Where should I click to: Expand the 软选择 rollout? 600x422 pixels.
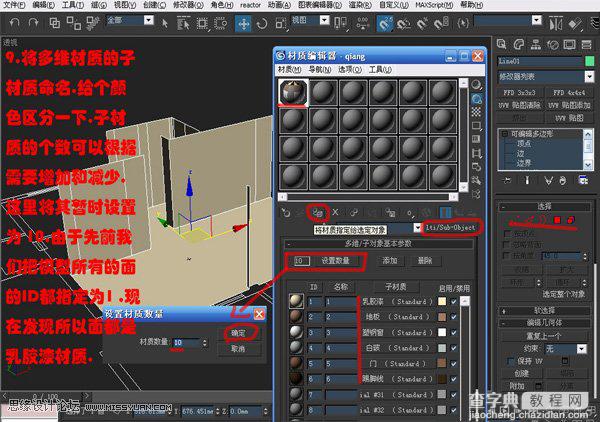pos(545,311)
